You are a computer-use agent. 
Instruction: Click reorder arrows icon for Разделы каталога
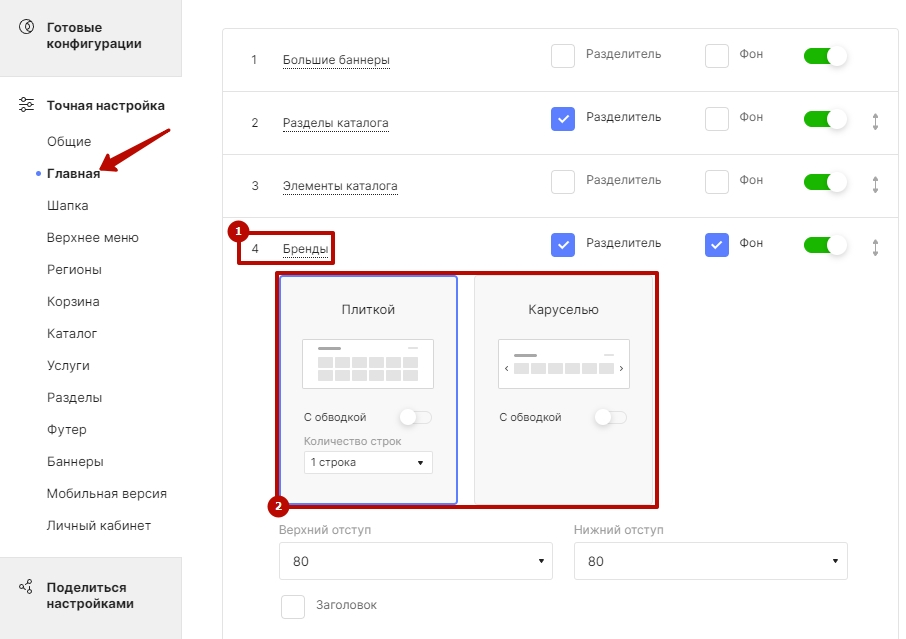(x=875, y=121)
